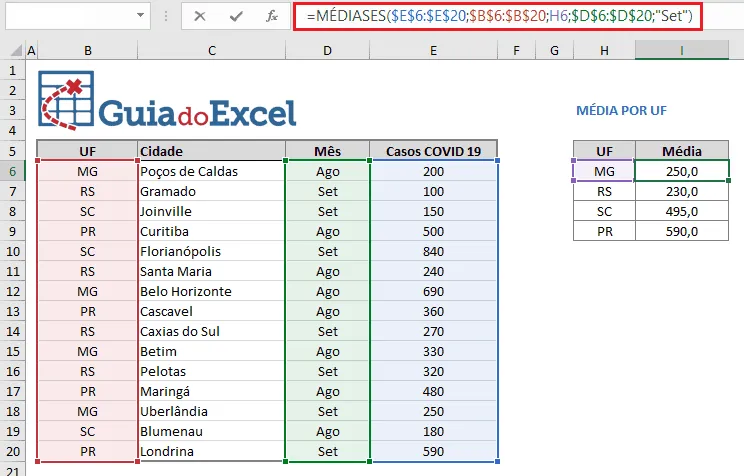Select row 20 header

pos(13,451)
